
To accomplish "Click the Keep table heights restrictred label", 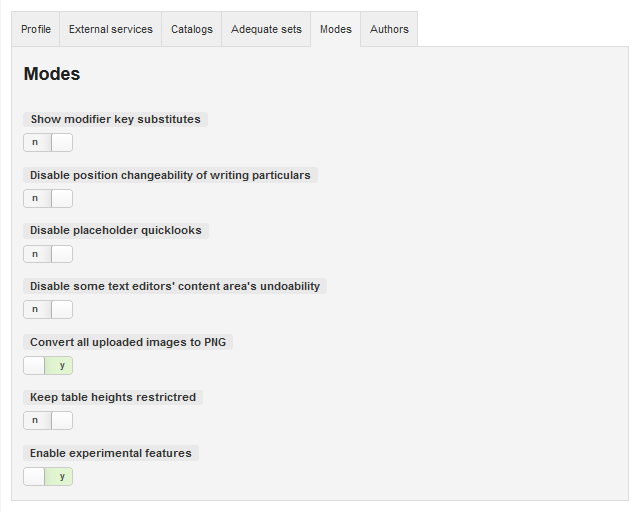I will 113,397.
